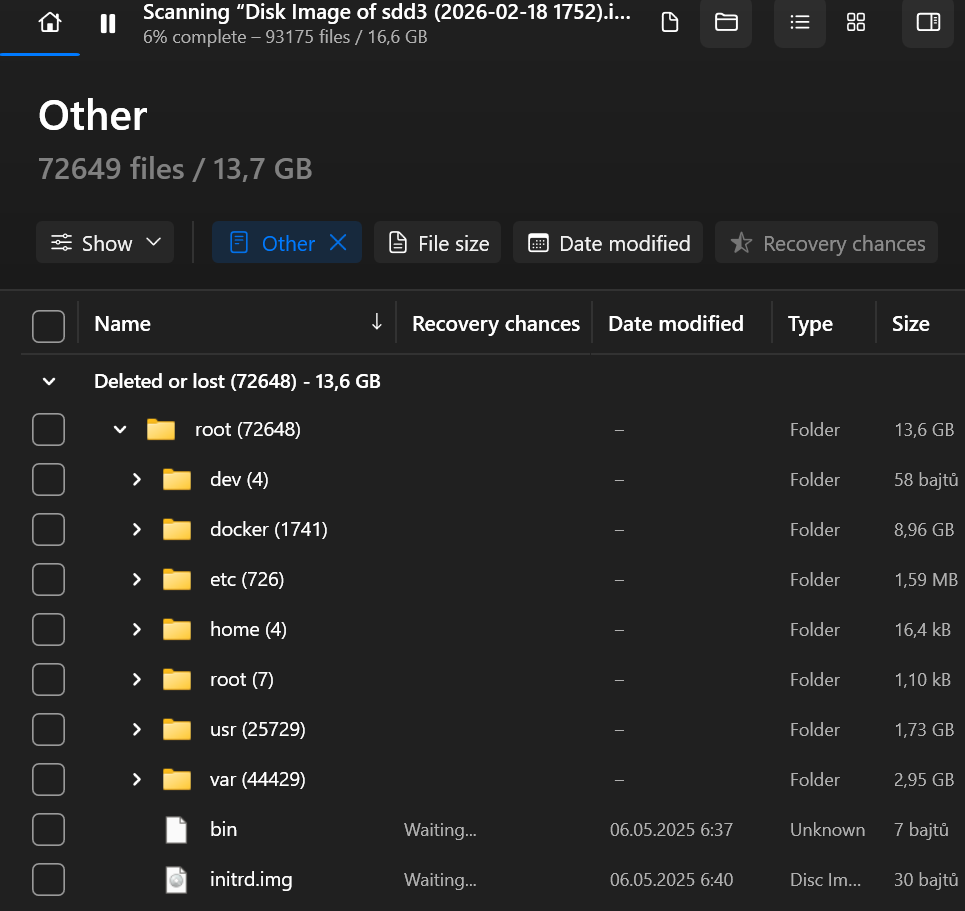Select the list view layout icon
The width and height of the screenshot is (965, 911).
click(x=799, y=23)
